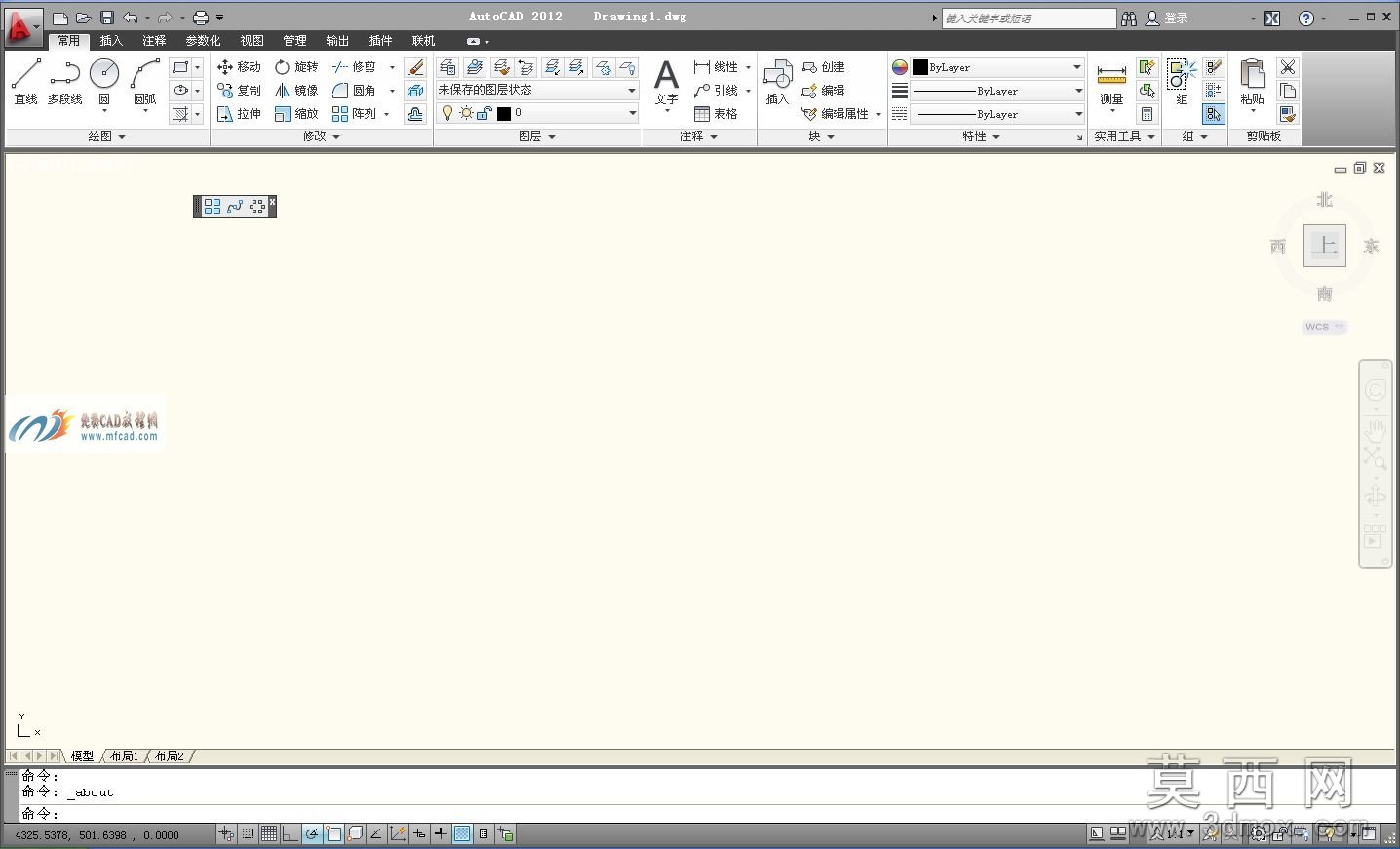Click the 引线 leader button
Screen dimensions: 1400x849
coord(716,91)
